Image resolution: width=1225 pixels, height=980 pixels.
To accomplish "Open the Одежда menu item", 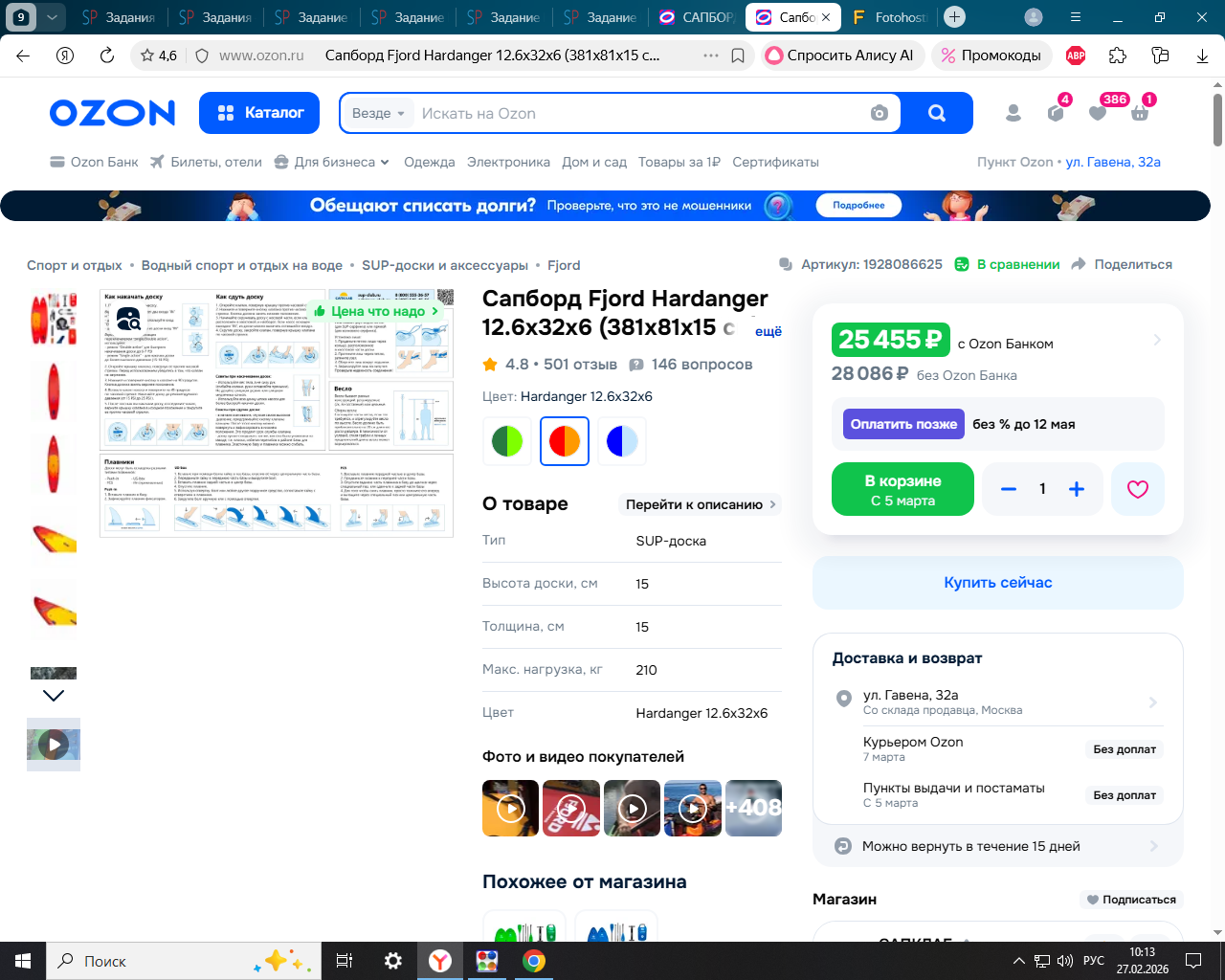I will pyautogui.click(x=430, y=162).
